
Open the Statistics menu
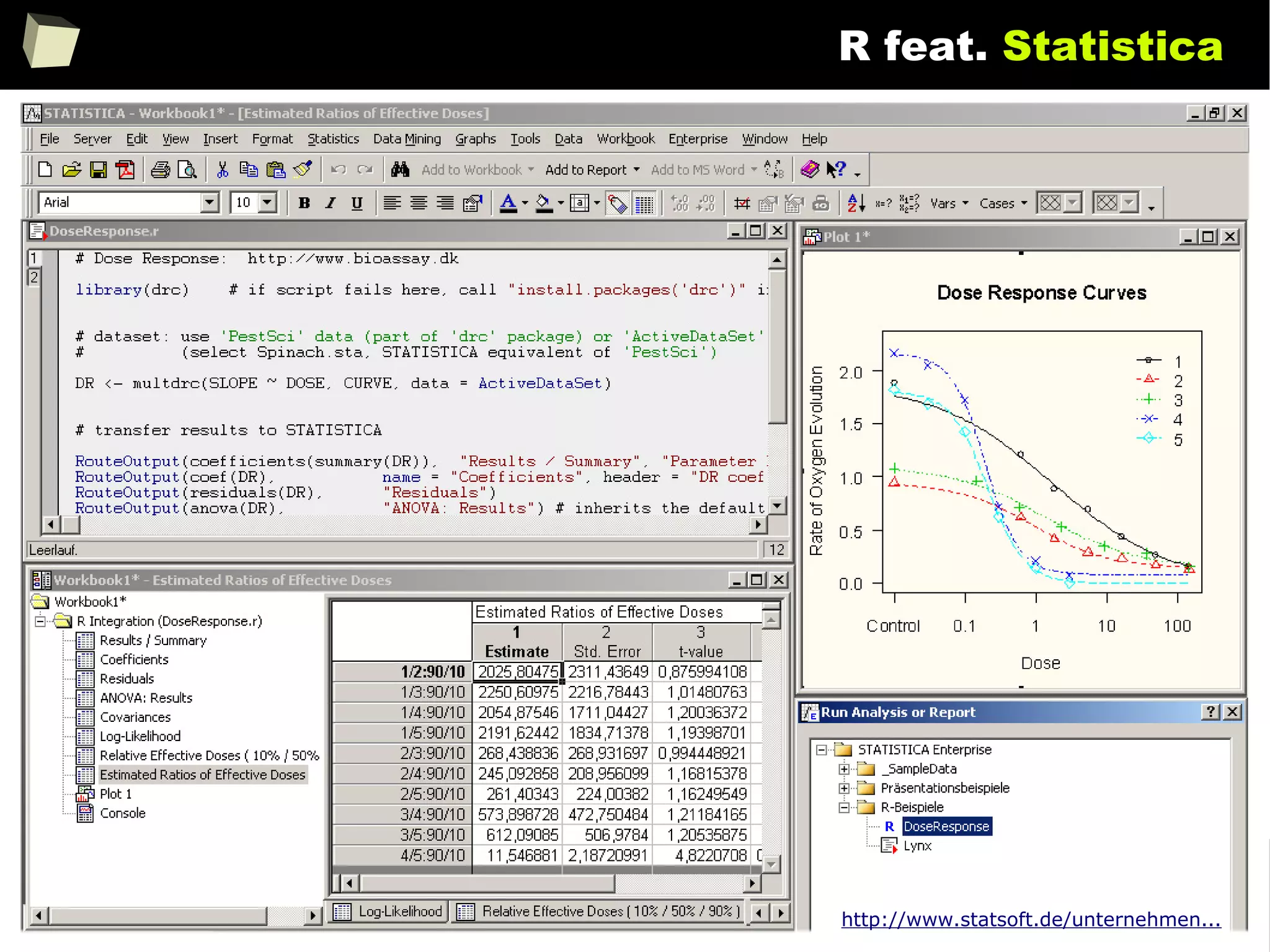click(334, 139)
